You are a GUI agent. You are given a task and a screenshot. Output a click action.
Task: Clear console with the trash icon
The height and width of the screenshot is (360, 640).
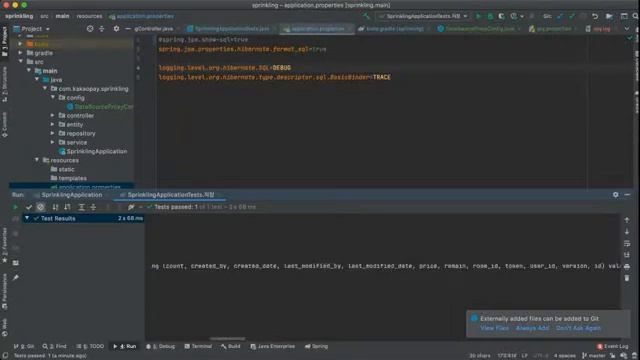click(627, 278)
